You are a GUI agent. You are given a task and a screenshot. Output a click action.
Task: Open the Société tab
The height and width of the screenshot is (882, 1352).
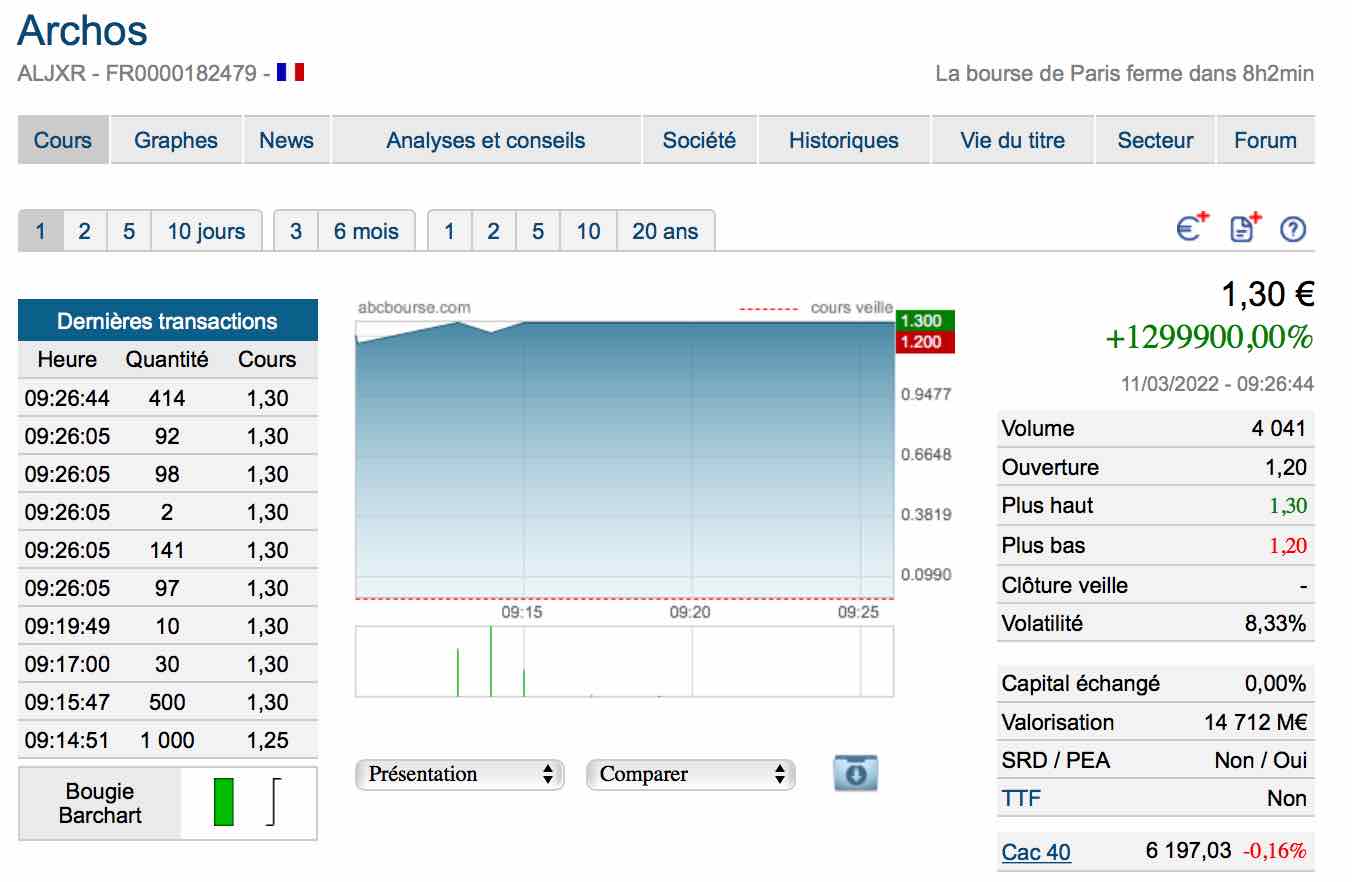pos(699,140)
